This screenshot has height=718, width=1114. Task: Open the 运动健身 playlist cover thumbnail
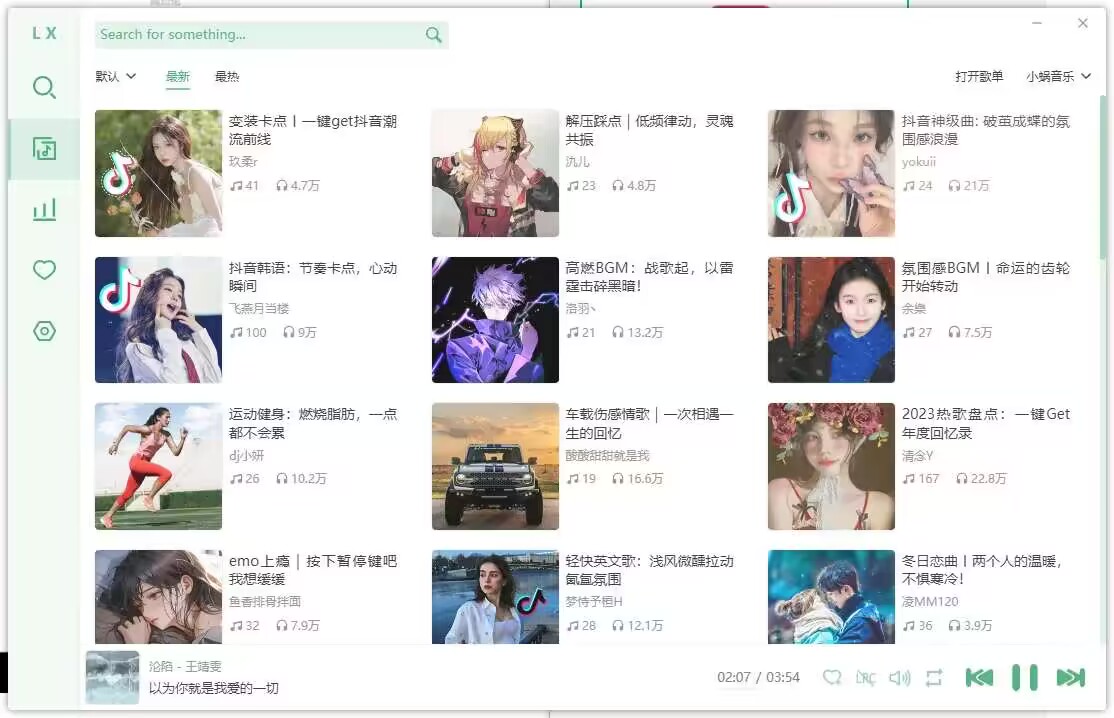tap(158, 466)
